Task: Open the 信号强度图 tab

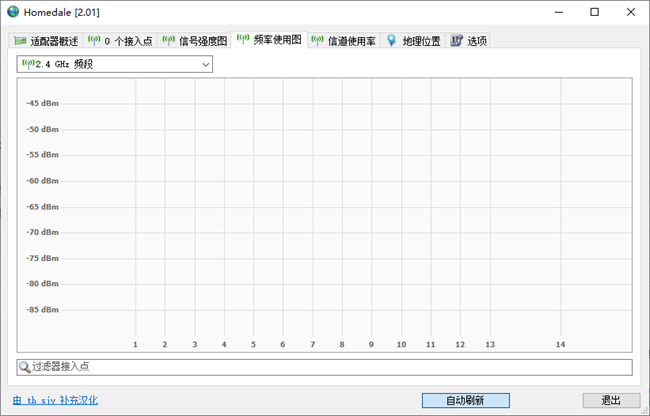Action: 194,41
